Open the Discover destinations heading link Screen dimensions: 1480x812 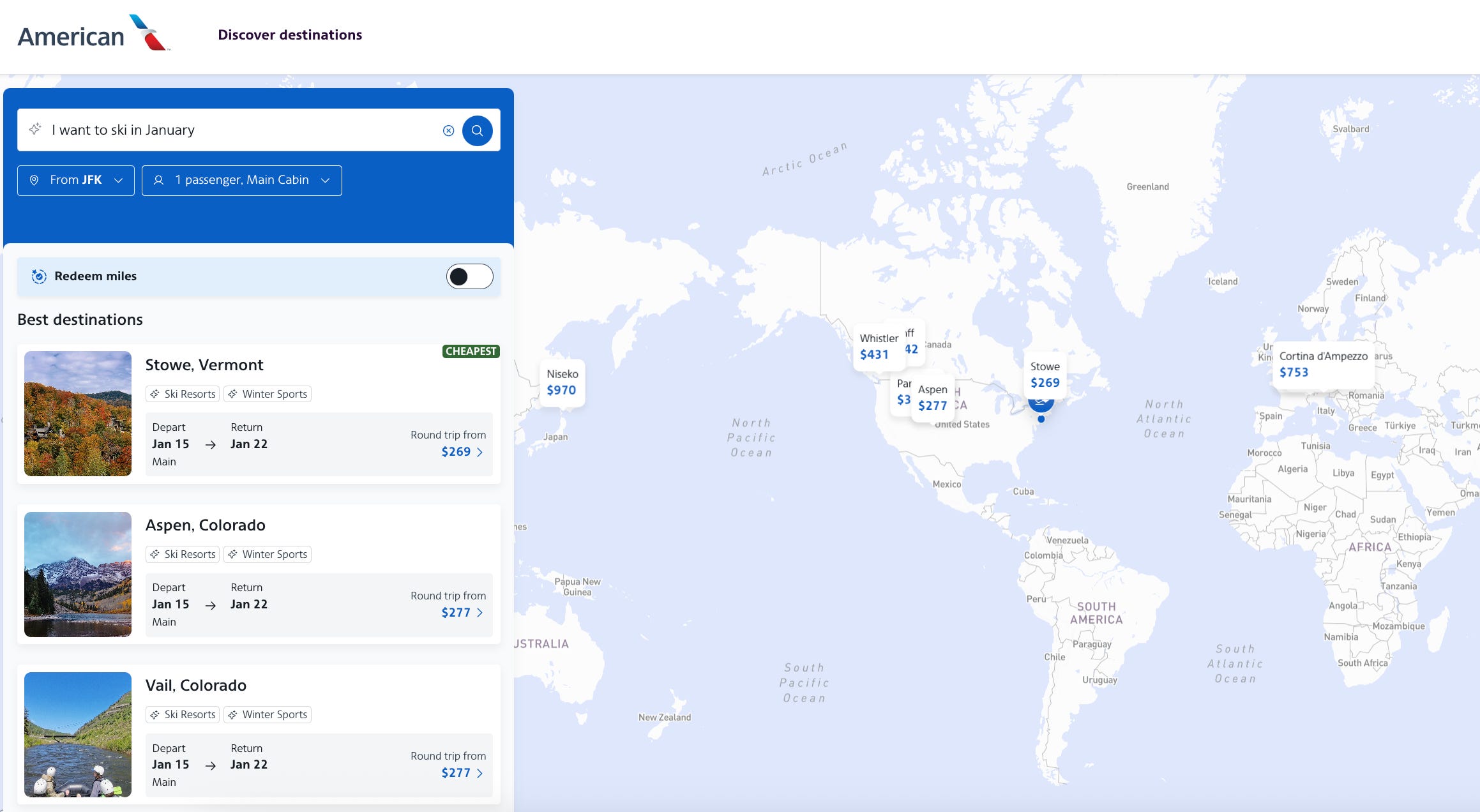click(290, 34)
